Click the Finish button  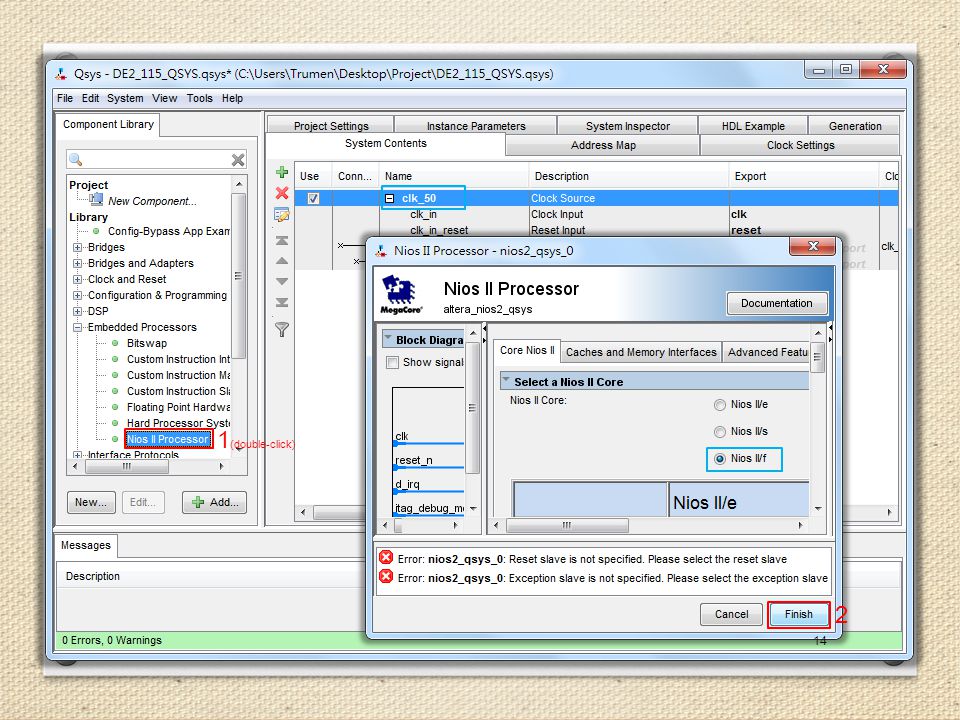pos(798,614)
